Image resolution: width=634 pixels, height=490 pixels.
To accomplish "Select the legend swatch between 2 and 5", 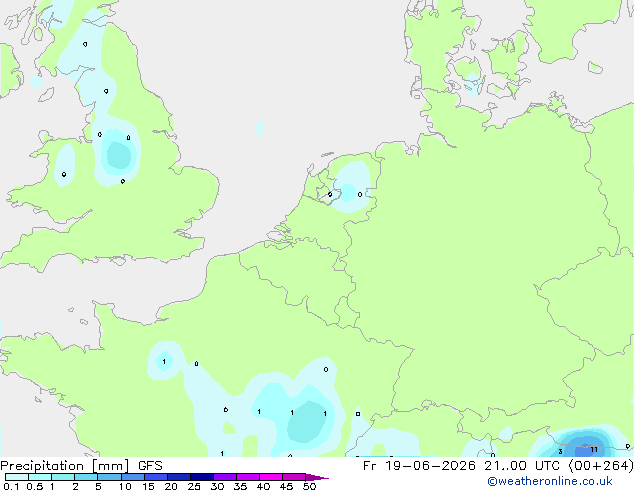I will click(86, 477).
